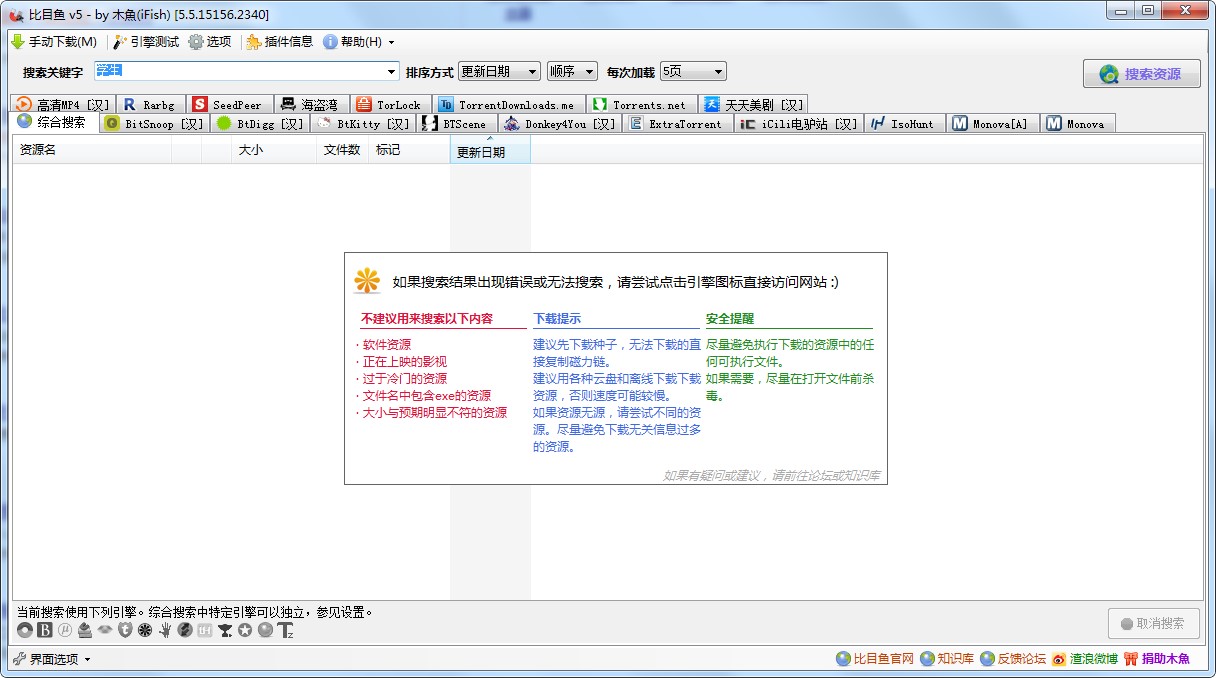Visit the 比目鱼官网 official site link
1216x678 pixels.
click(x=875, y=659)
